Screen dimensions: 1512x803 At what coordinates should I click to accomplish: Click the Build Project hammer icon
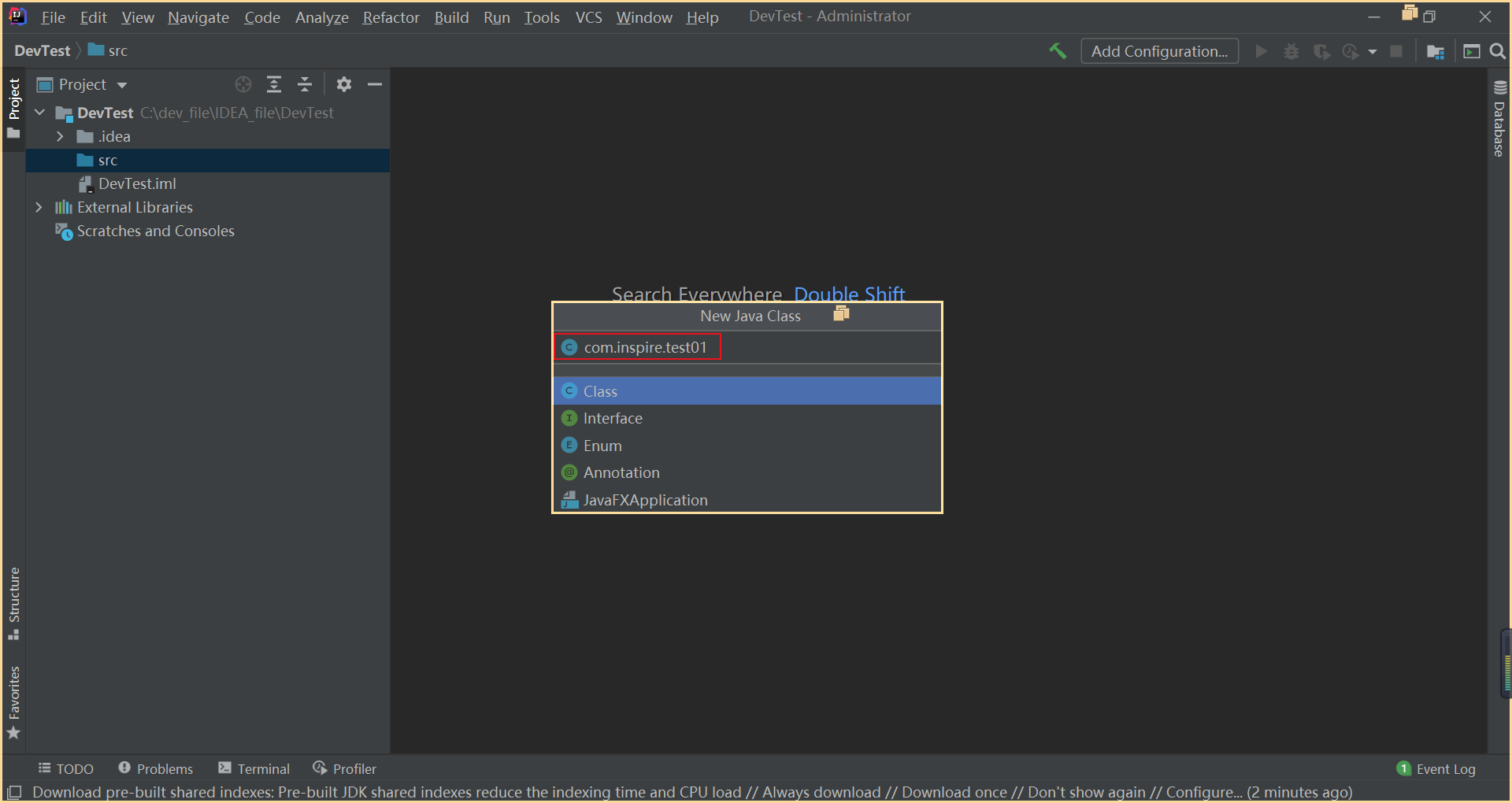click(1058, 51)
